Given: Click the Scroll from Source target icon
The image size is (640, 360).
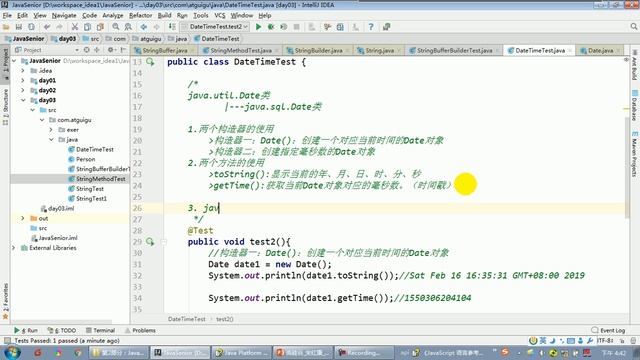Looking at the screenshot, I should tap(87, 50).
